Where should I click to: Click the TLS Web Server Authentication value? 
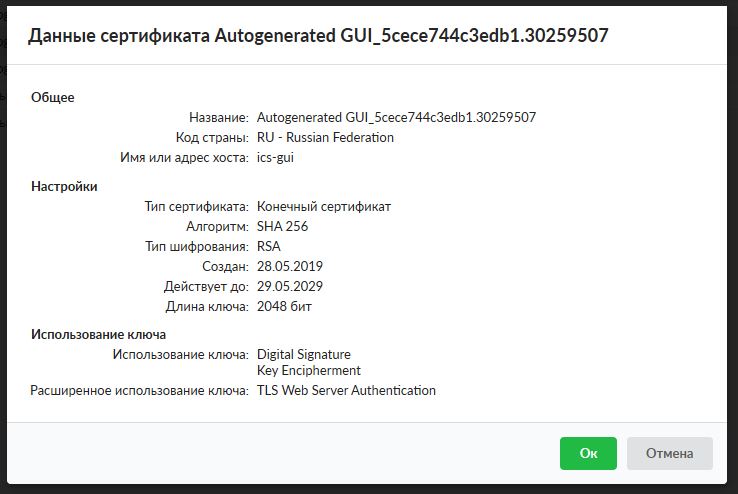346,390
